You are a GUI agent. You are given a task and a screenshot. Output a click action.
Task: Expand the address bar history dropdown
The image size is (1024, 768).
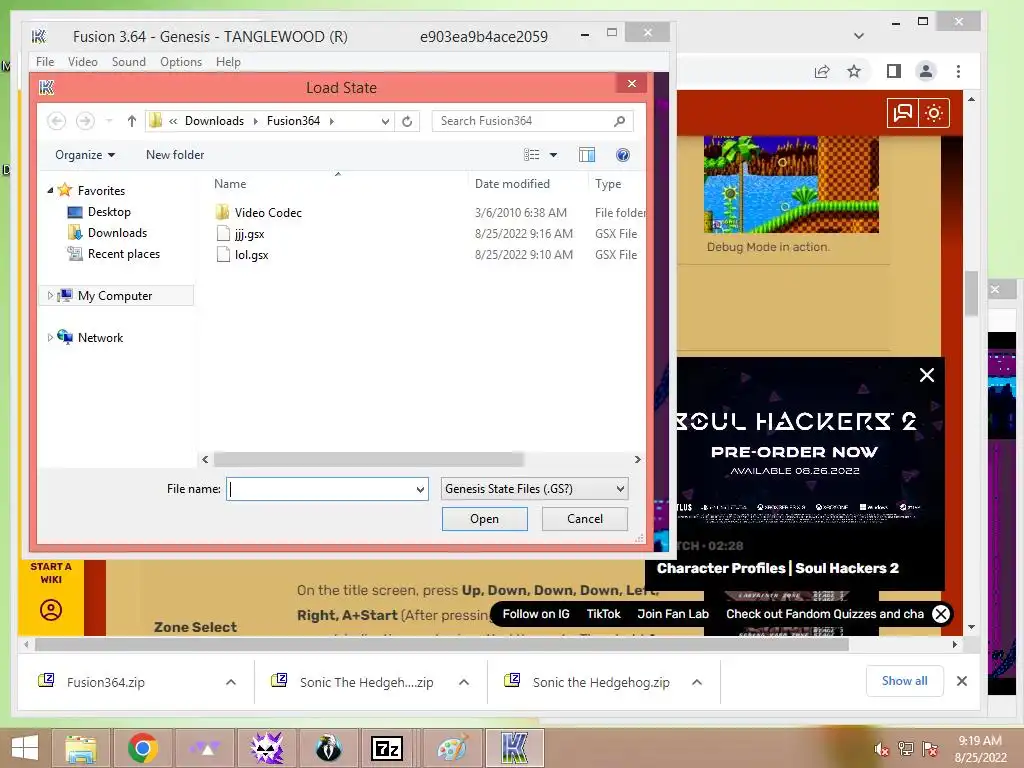coord(385,121)
